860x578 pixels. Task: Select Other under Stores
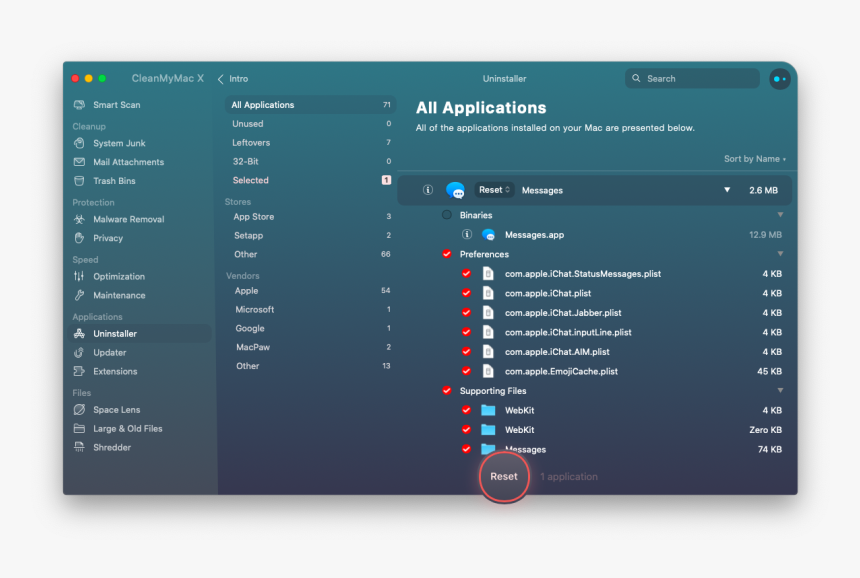(x=310, y=254)
